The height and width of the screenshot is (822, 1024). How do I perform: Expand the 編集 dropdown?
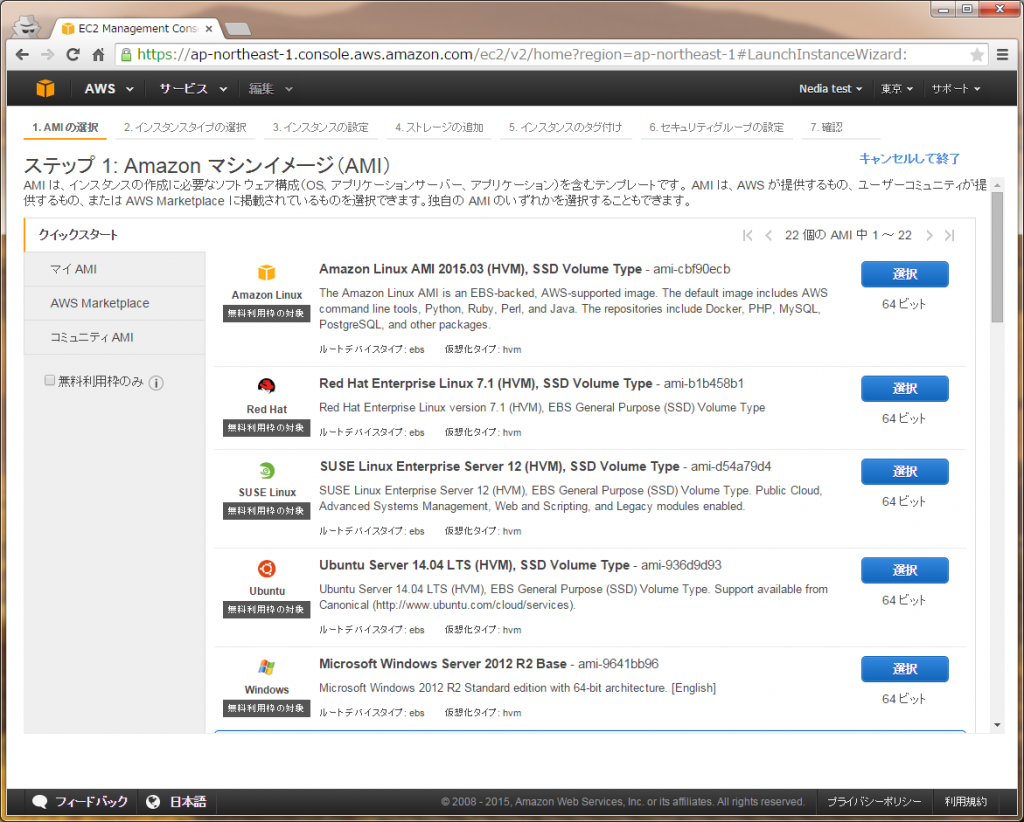coord(270,89)
